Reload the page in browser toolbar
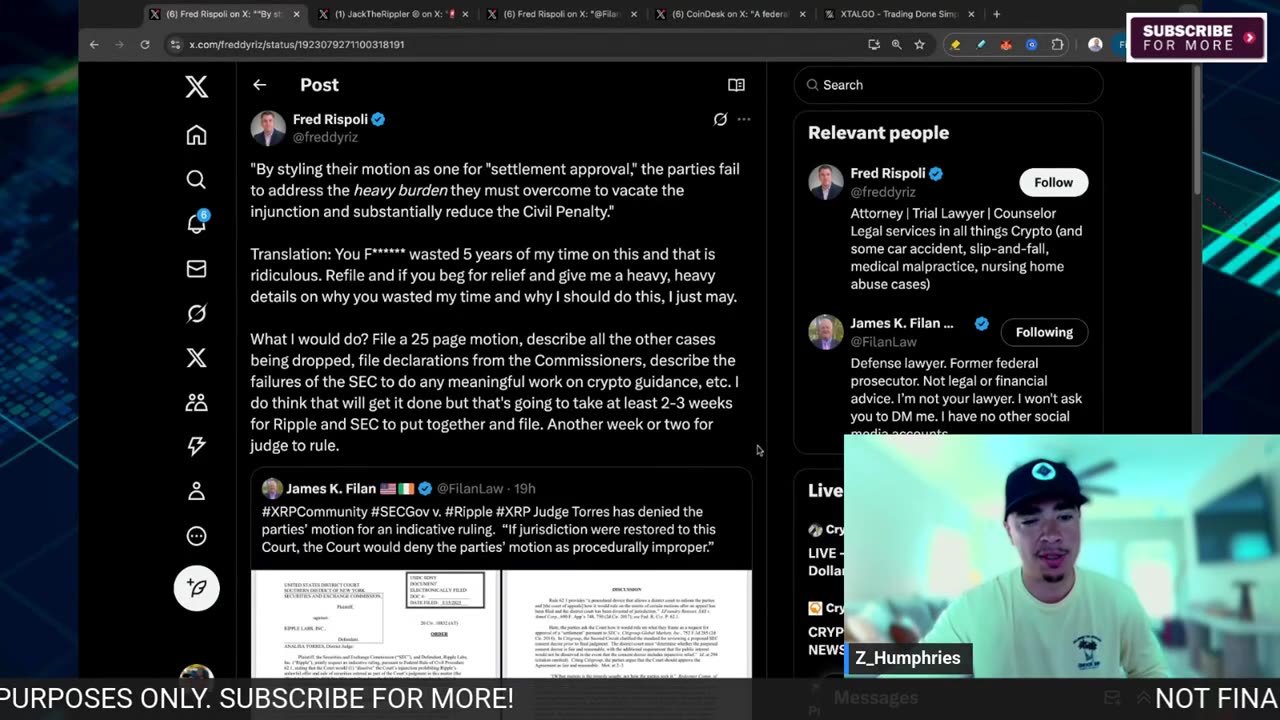Viewport: 1280px width, 720px height. [x=144, y=44]
